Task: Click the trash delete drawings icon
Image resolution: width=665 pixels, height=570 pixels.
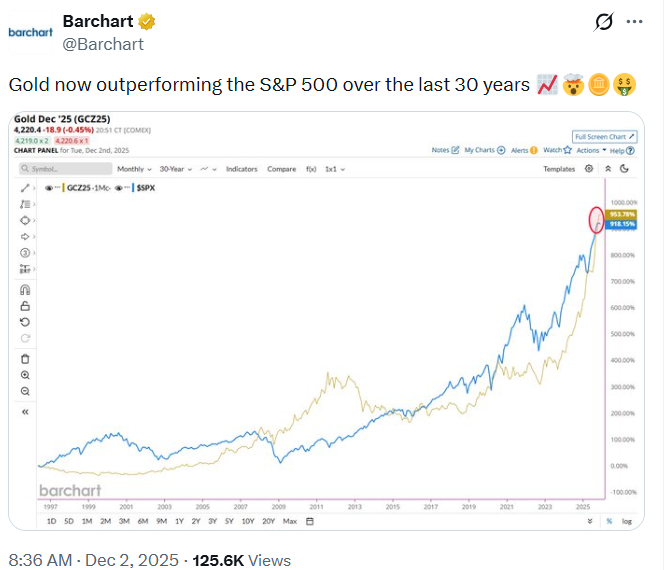Action: point(25,358)
